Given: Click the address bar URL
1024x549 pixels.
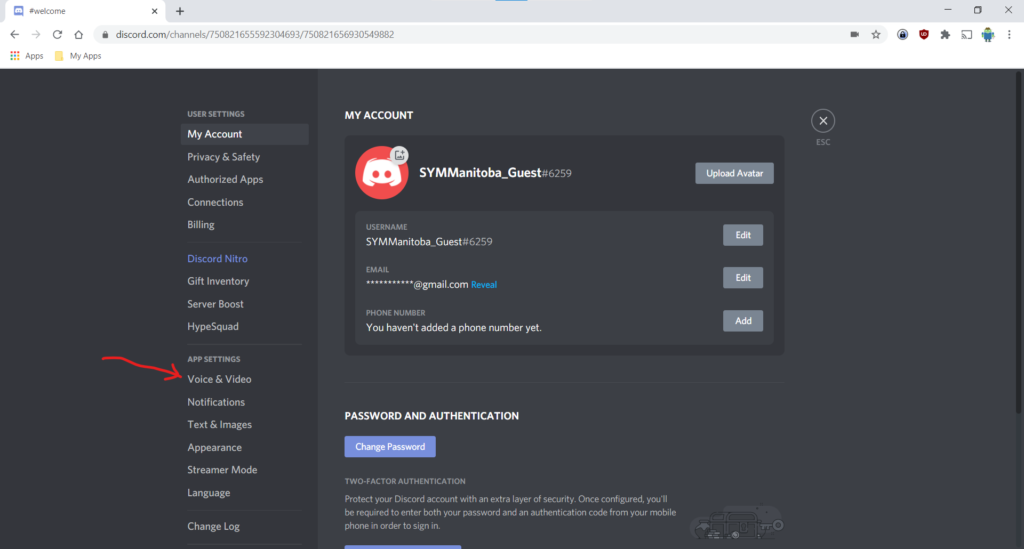Looking at the screenshot, I should pyautogui.click(x=255, y=35).
